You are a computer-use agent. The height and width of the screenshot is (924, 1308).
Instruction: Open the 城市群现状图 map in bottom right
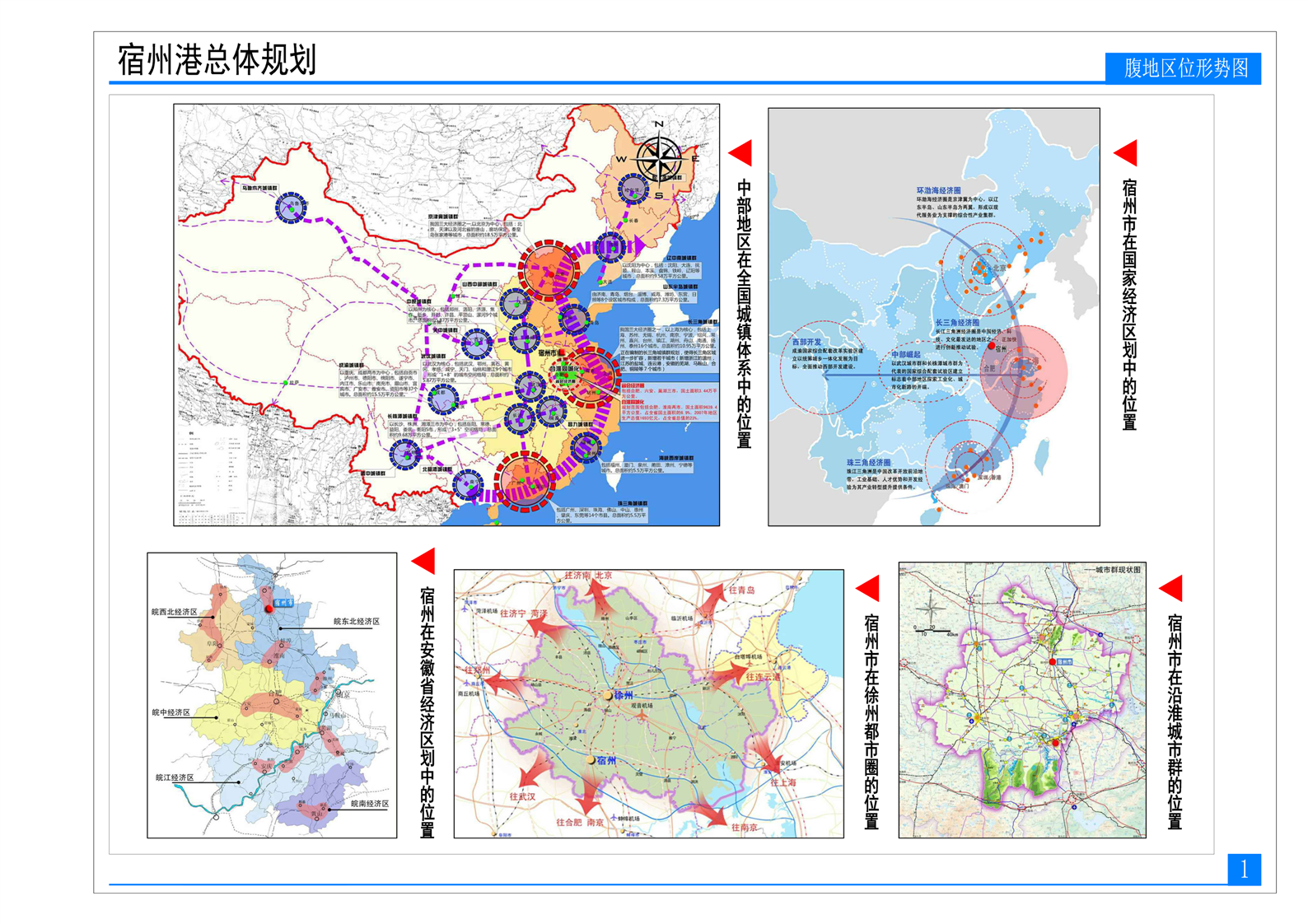pyautogui.click(x=1021, y=700)
